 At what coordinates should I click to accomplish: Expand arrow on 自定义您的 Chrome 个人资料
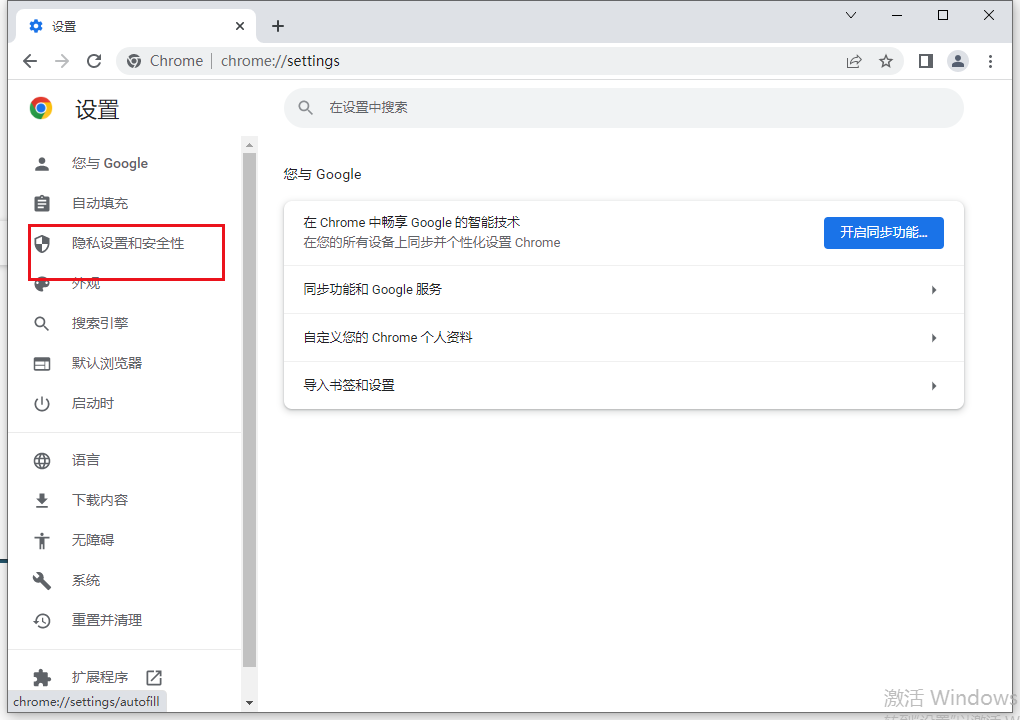tap(933, 338)
